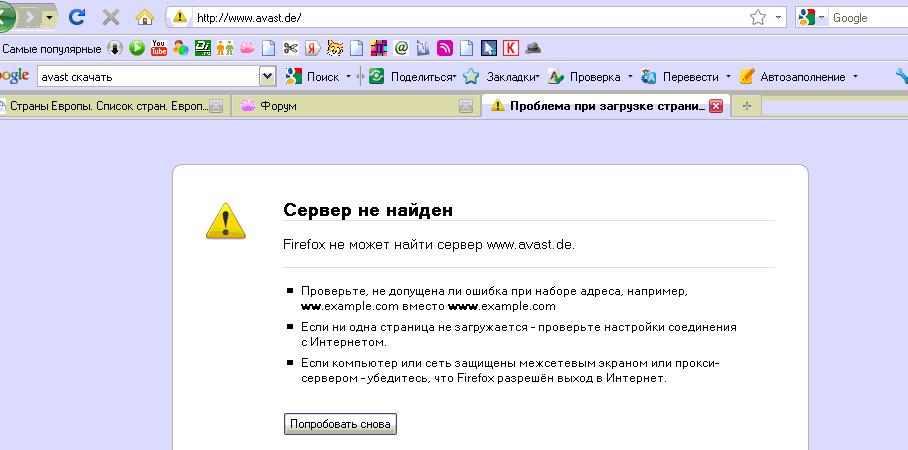Open the red K bookmark icon
Screen dimensions: 908x450
tap(511, 47)
